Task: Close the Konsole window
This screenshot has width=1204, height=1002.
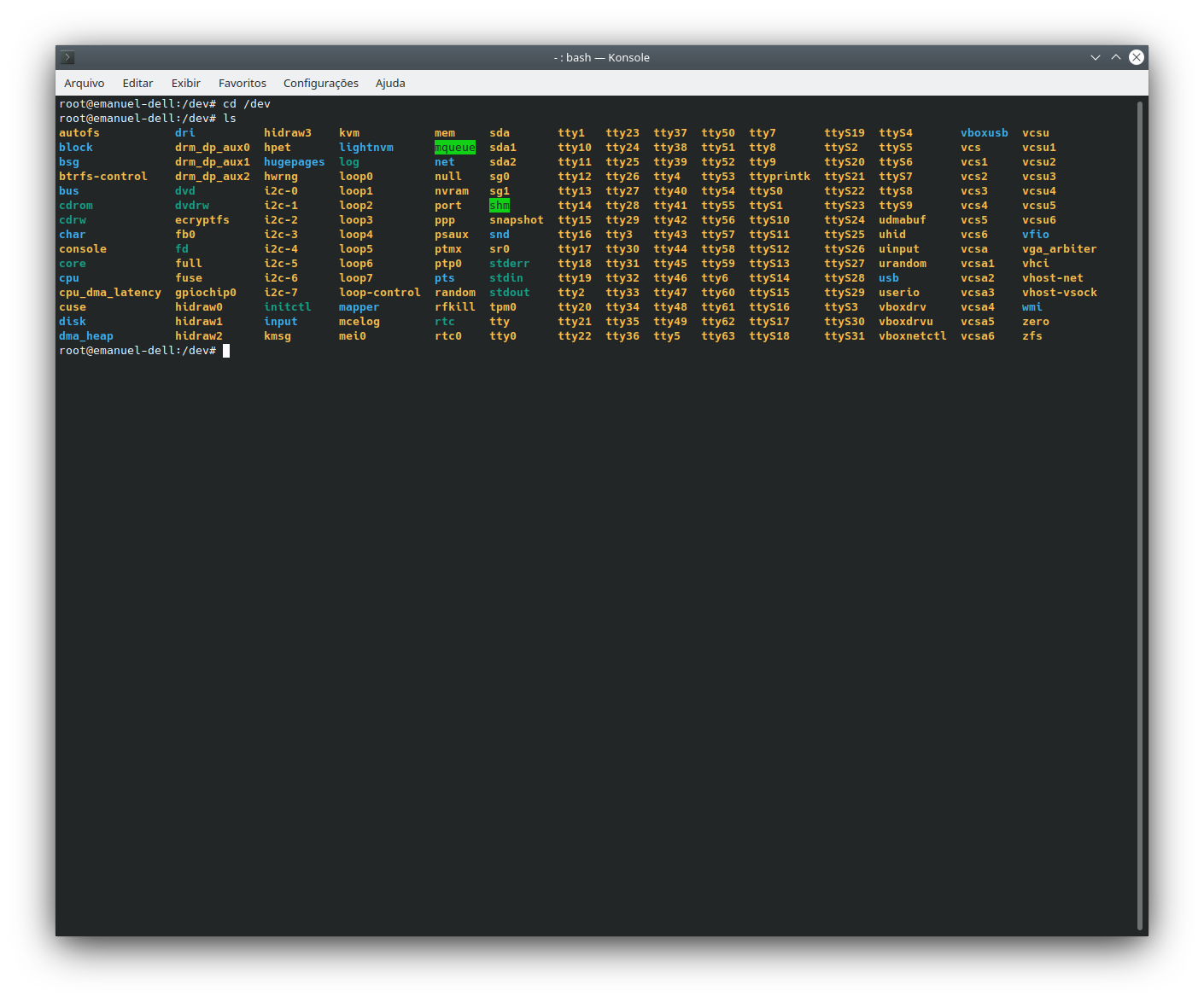Action: 1137,57
